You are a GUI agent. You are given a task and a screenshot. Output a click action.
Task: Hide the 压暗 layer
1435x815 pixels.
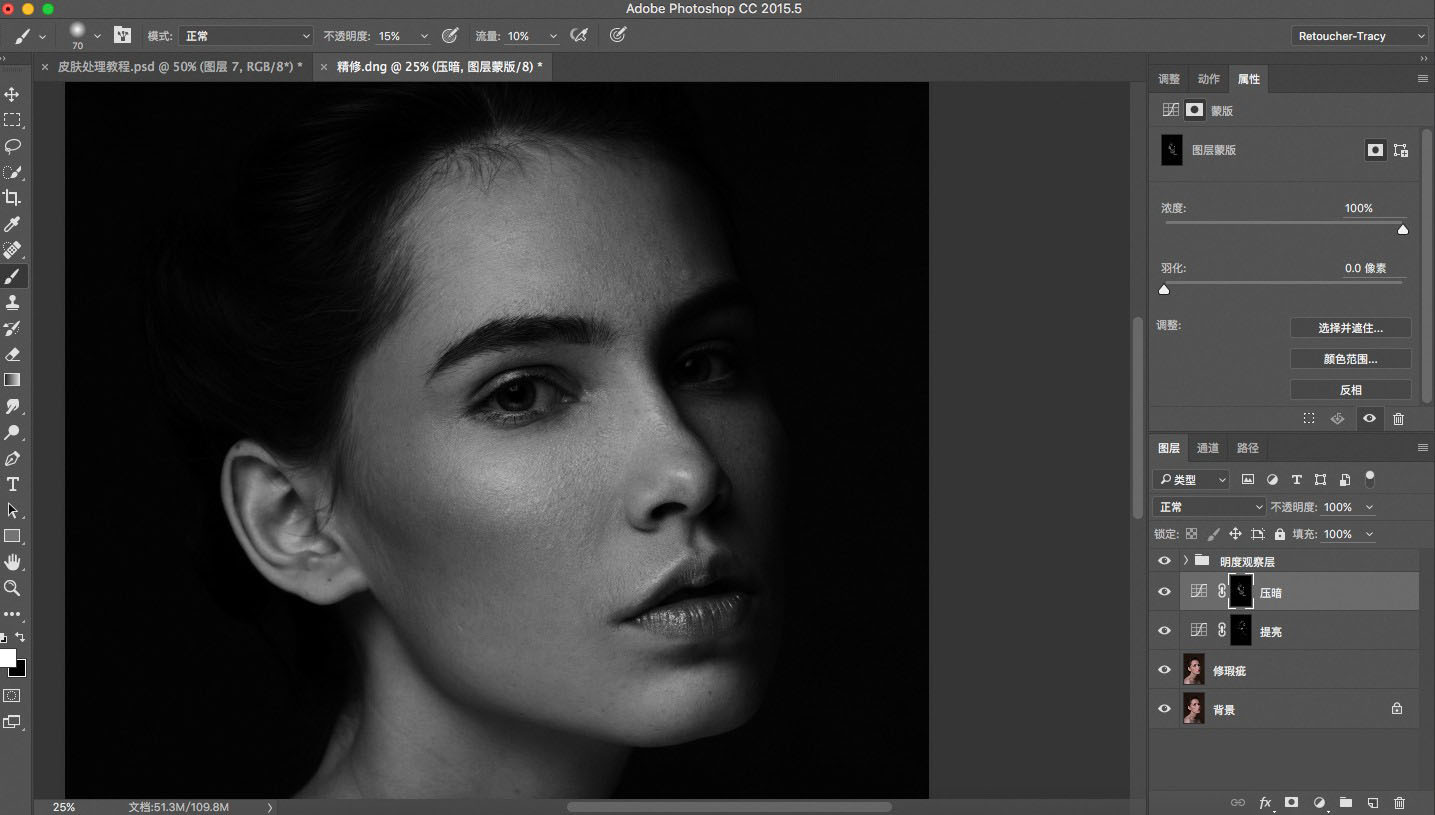1164,592
